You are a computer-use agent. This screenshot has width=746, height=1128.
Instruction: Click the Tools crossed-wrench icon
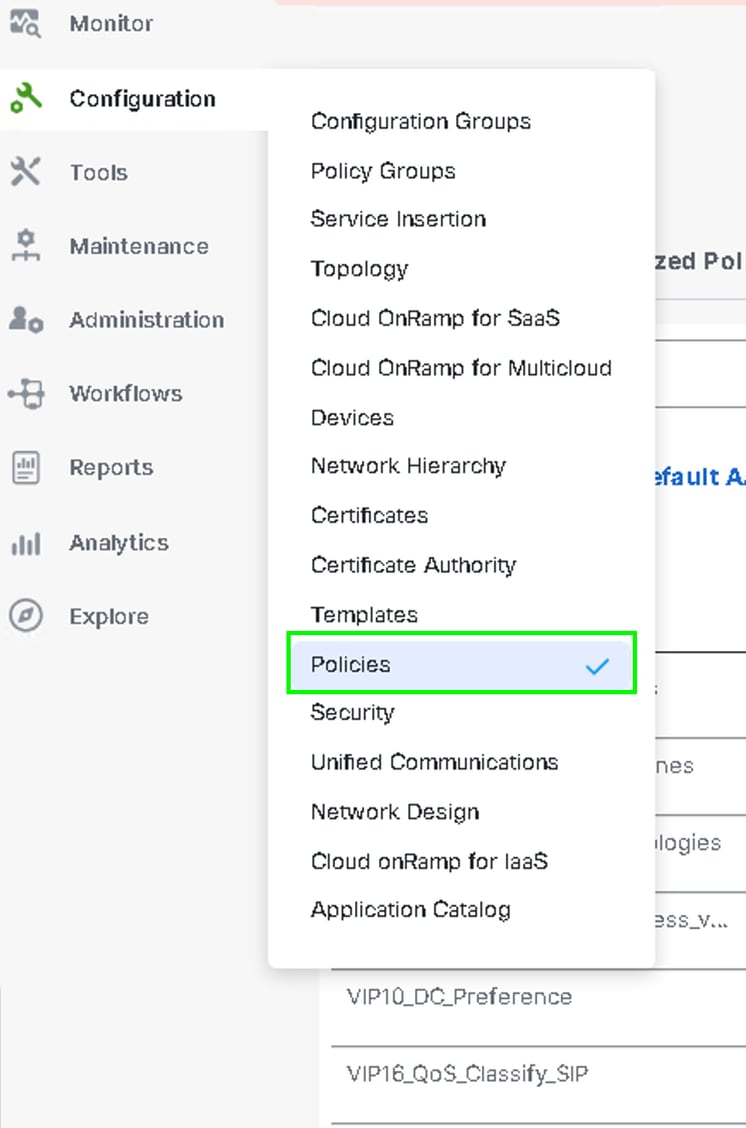(25, 172)
